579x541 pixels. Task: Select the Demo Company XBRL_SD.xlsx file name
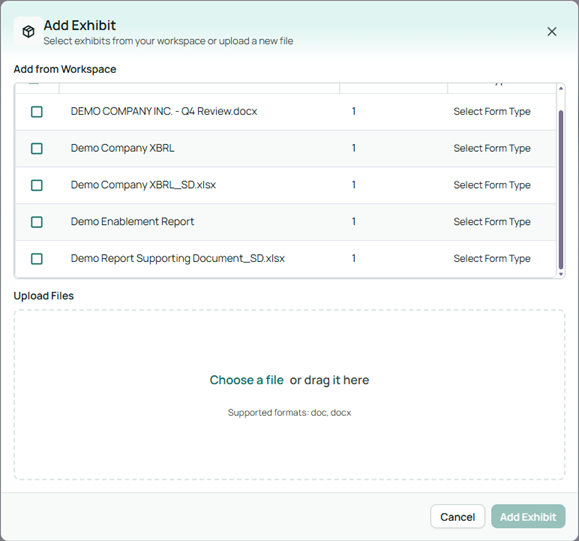(143, 185)
